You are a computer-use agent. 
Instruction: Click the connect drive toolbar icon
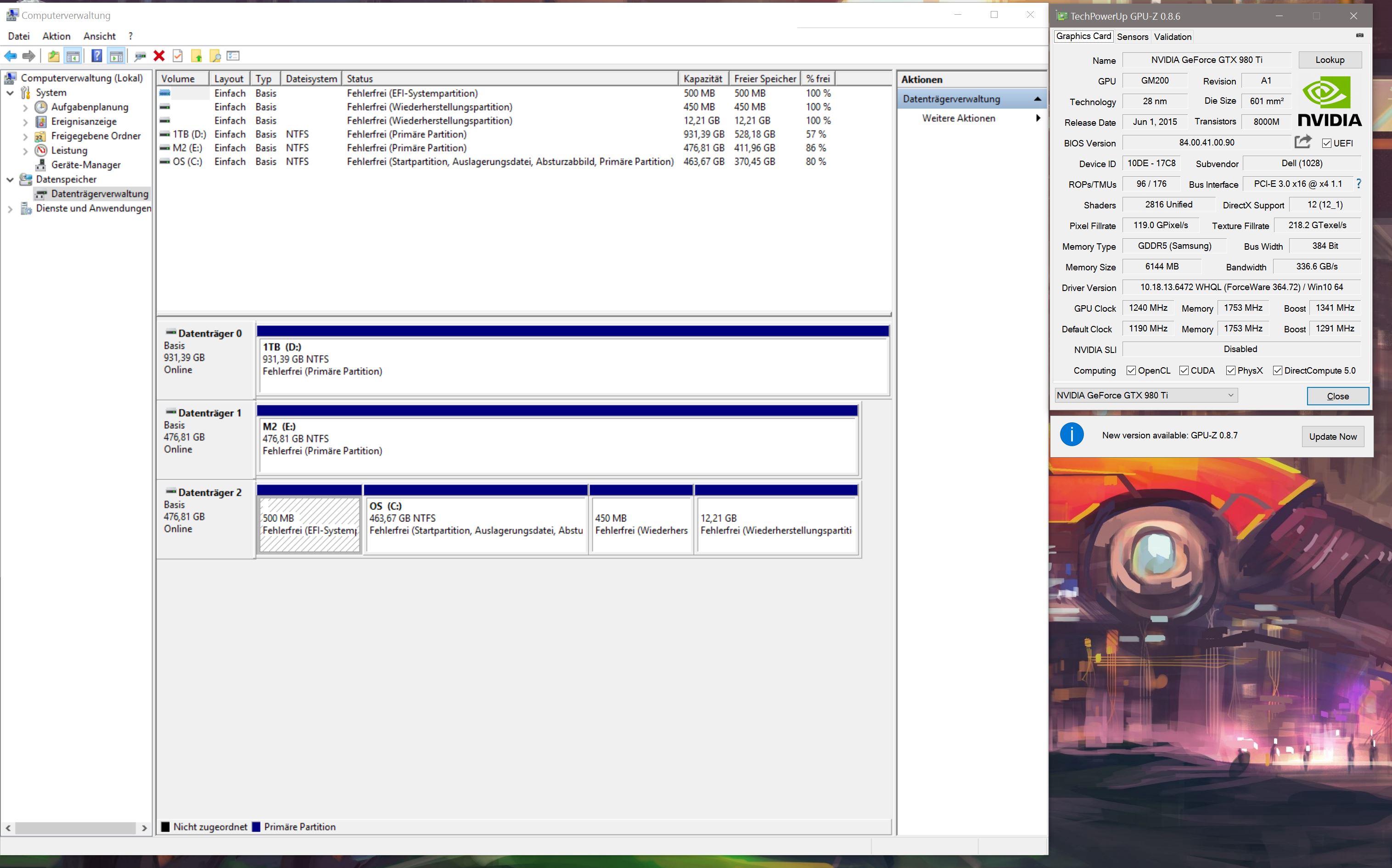[140, 56]
